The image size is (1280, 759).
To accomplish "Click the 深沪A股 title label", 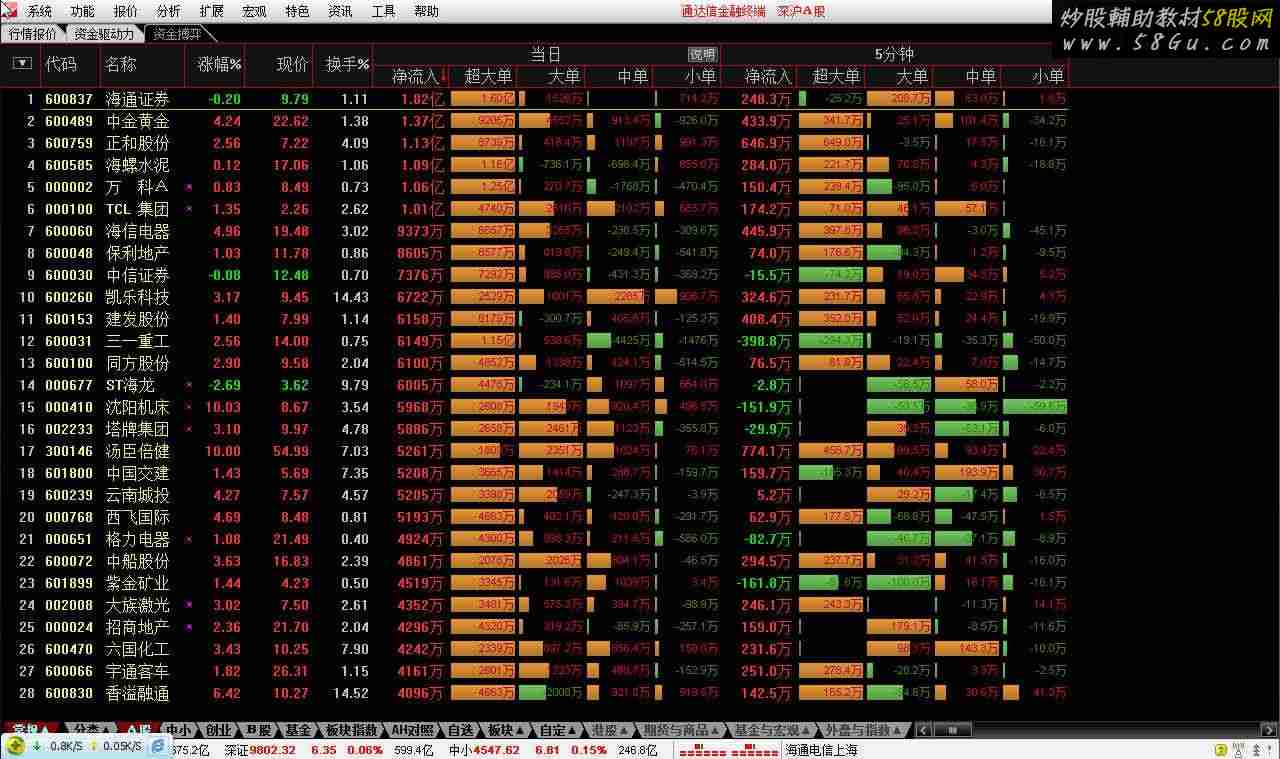I will [801, 11].
